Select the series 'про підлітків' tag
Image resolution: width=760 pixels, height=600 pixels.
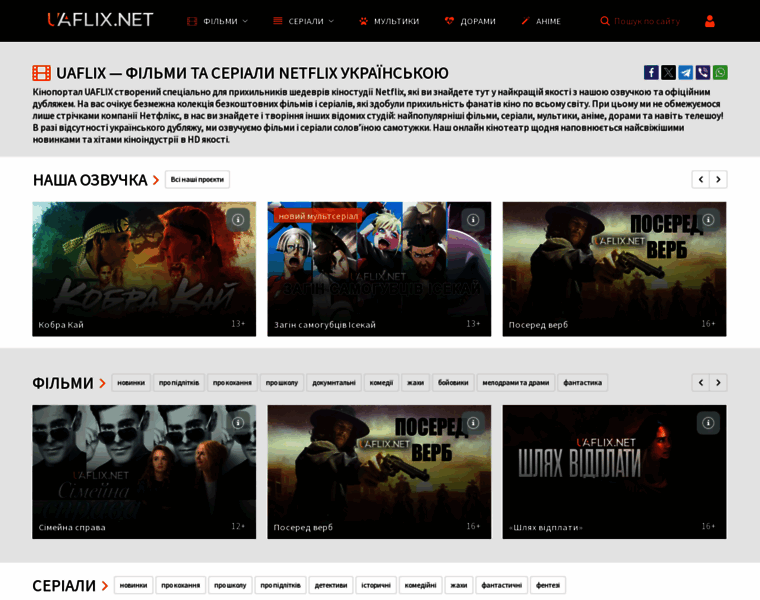(x=280, y=585)
